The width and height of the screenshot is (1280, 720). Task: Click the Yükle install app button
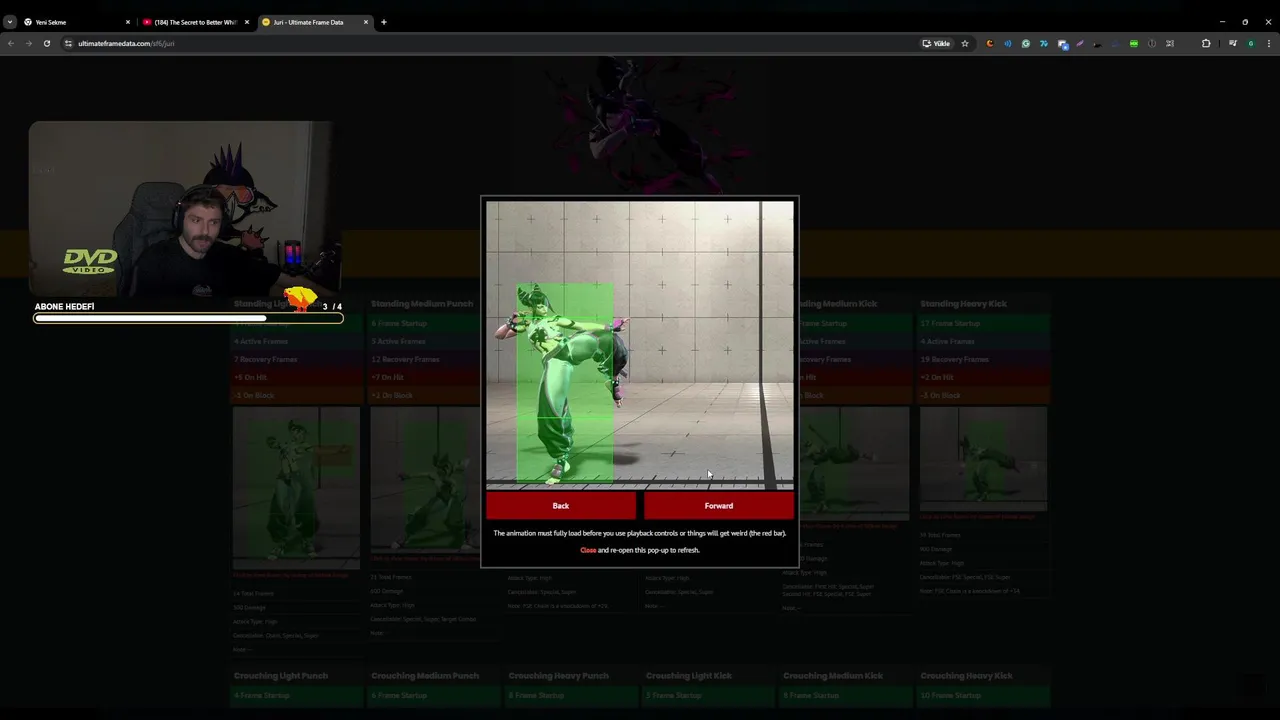coord(937,43)
